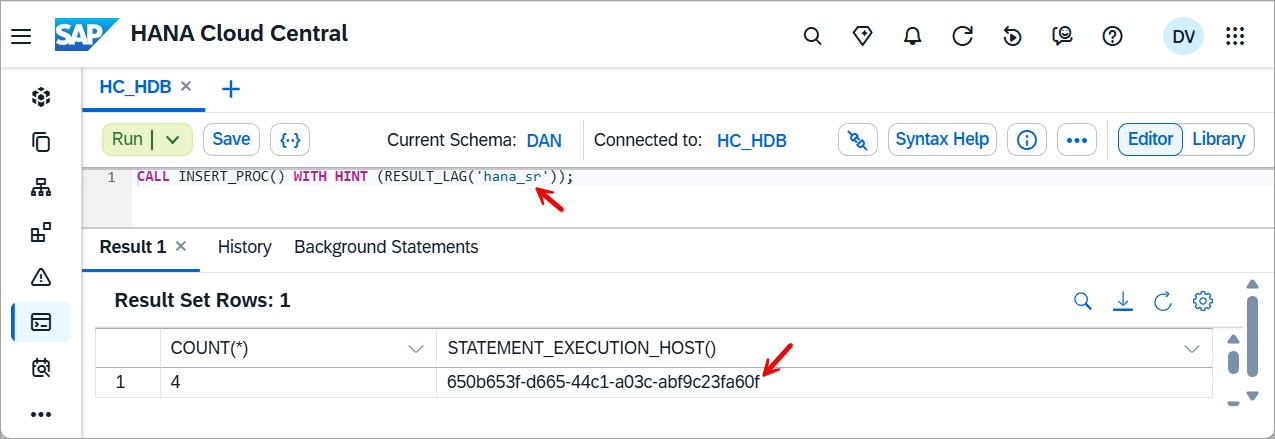The image size is (1275, 439).
Task: Switch to Library view
Action: click(1219, 140)
